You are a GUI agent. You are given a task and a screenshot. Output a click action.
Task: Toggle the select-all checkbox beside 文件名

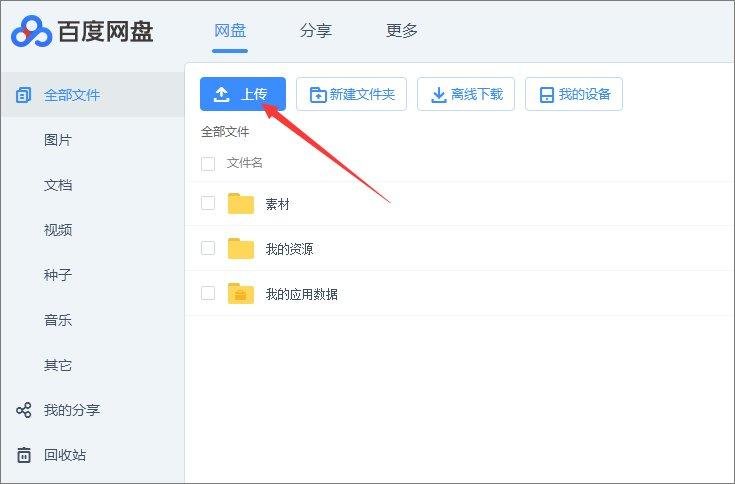pos(208,163)
